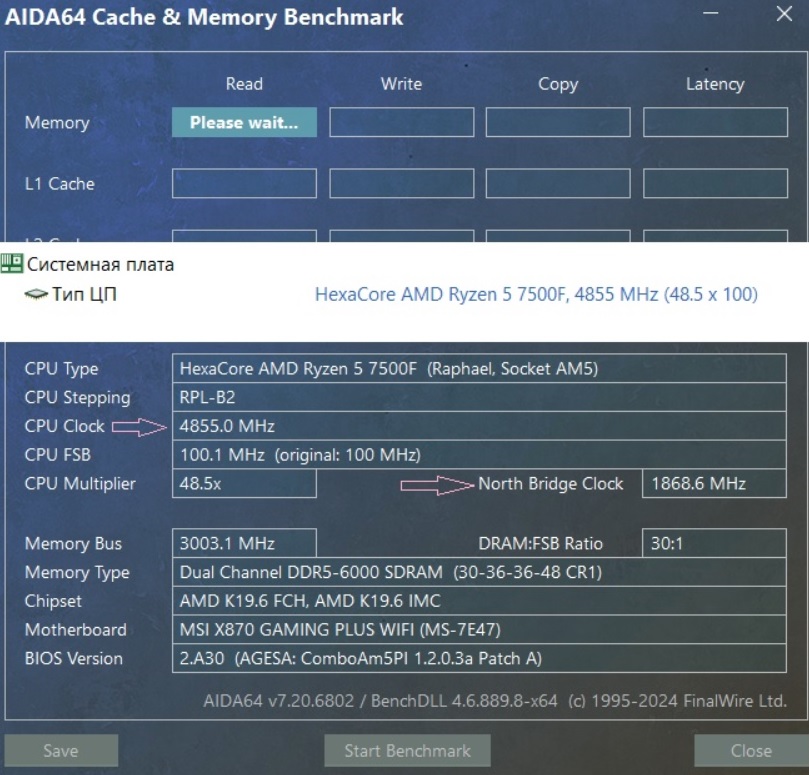Click the 4855.0 MHz CPU Clock value
809x775 pixels.
pyautogui.click(x=479, y=426)
